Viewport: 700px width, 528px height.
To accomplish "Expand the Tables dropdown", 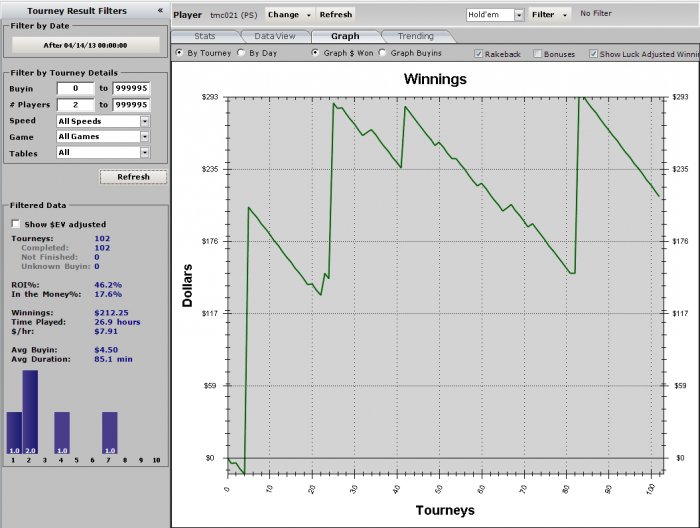I will click(145, 152).
